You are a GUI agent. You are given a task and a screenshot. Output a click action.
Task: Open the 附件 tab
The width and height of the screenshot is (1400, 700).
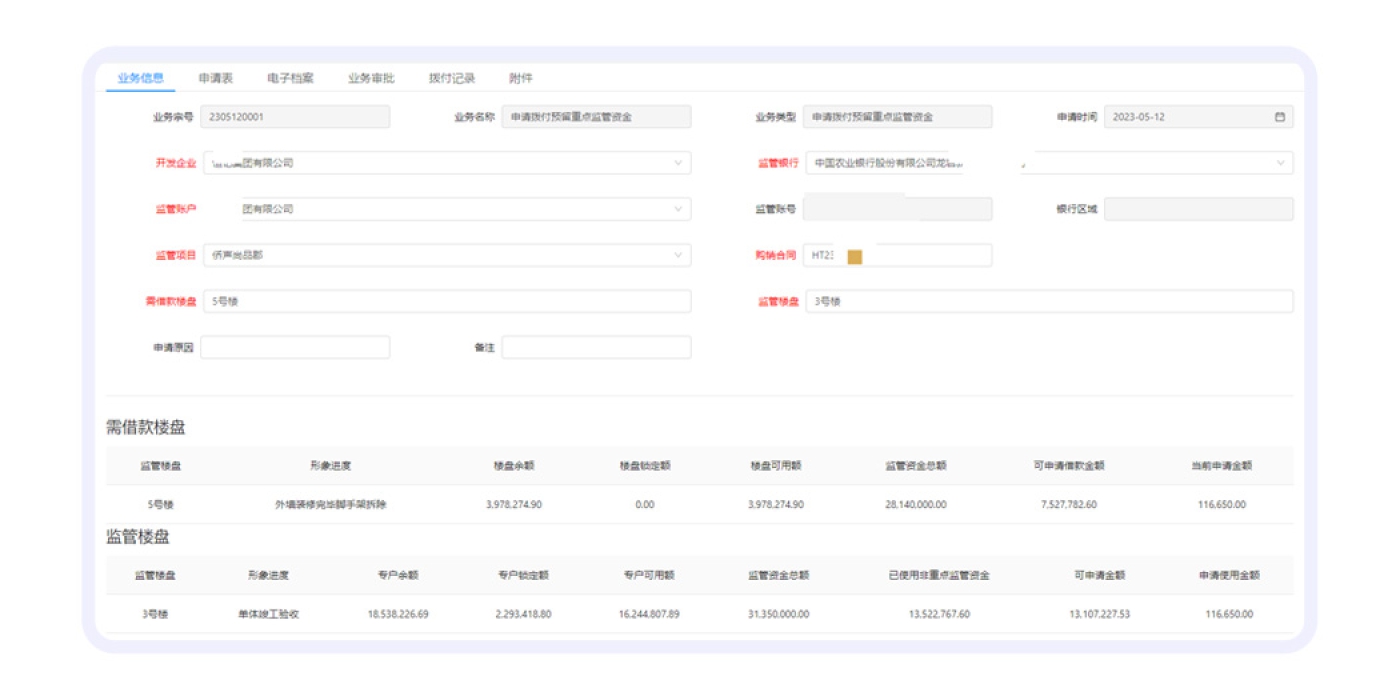521,78
